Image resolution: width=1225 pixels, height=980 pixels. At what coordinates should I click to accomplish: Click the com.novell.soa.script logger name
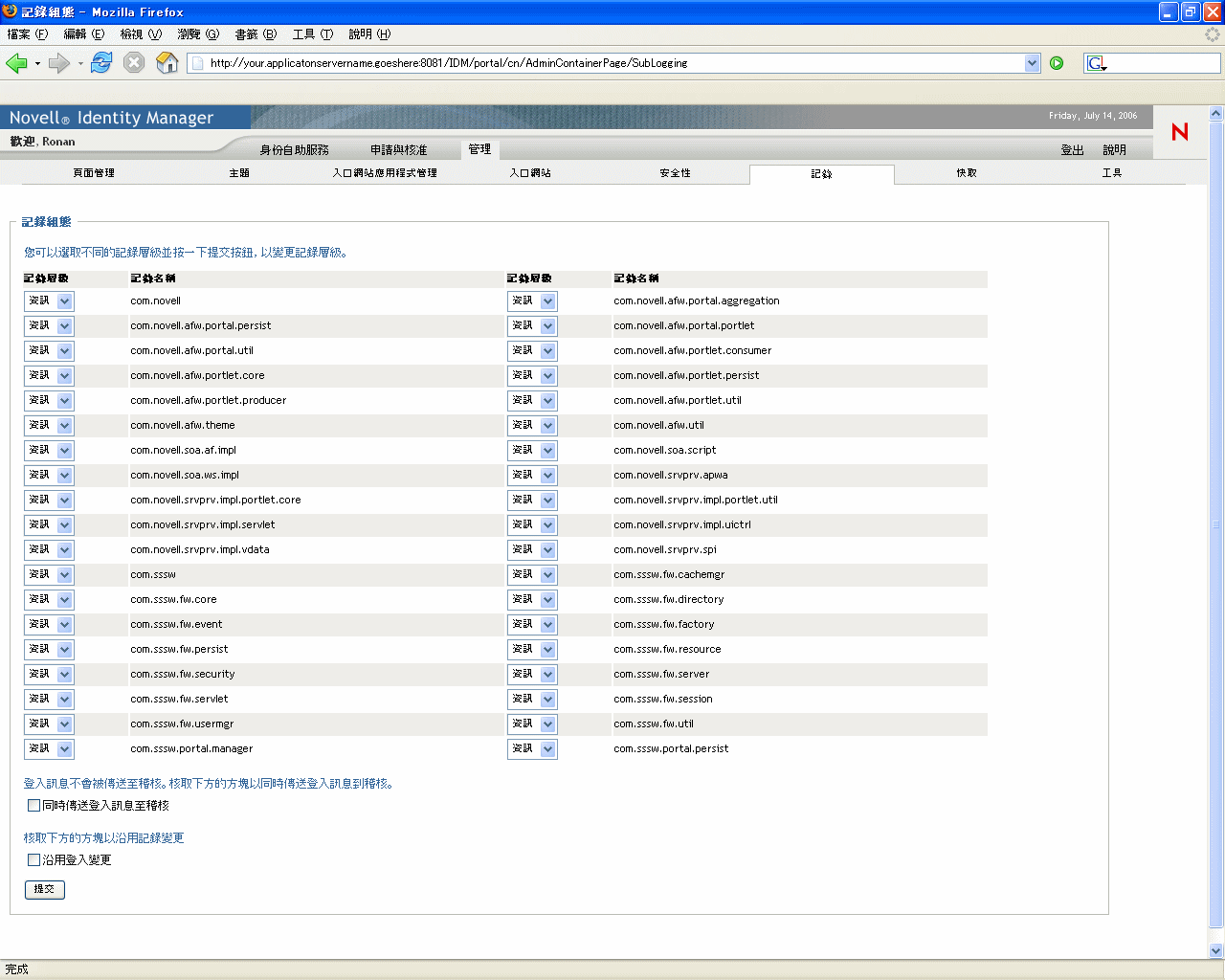665,451
